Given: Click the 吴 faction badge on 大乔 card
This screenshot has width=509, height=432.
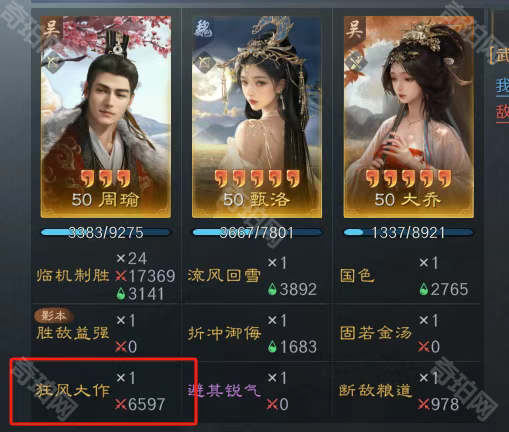Looking at the screenshot, I should [355, 29].
